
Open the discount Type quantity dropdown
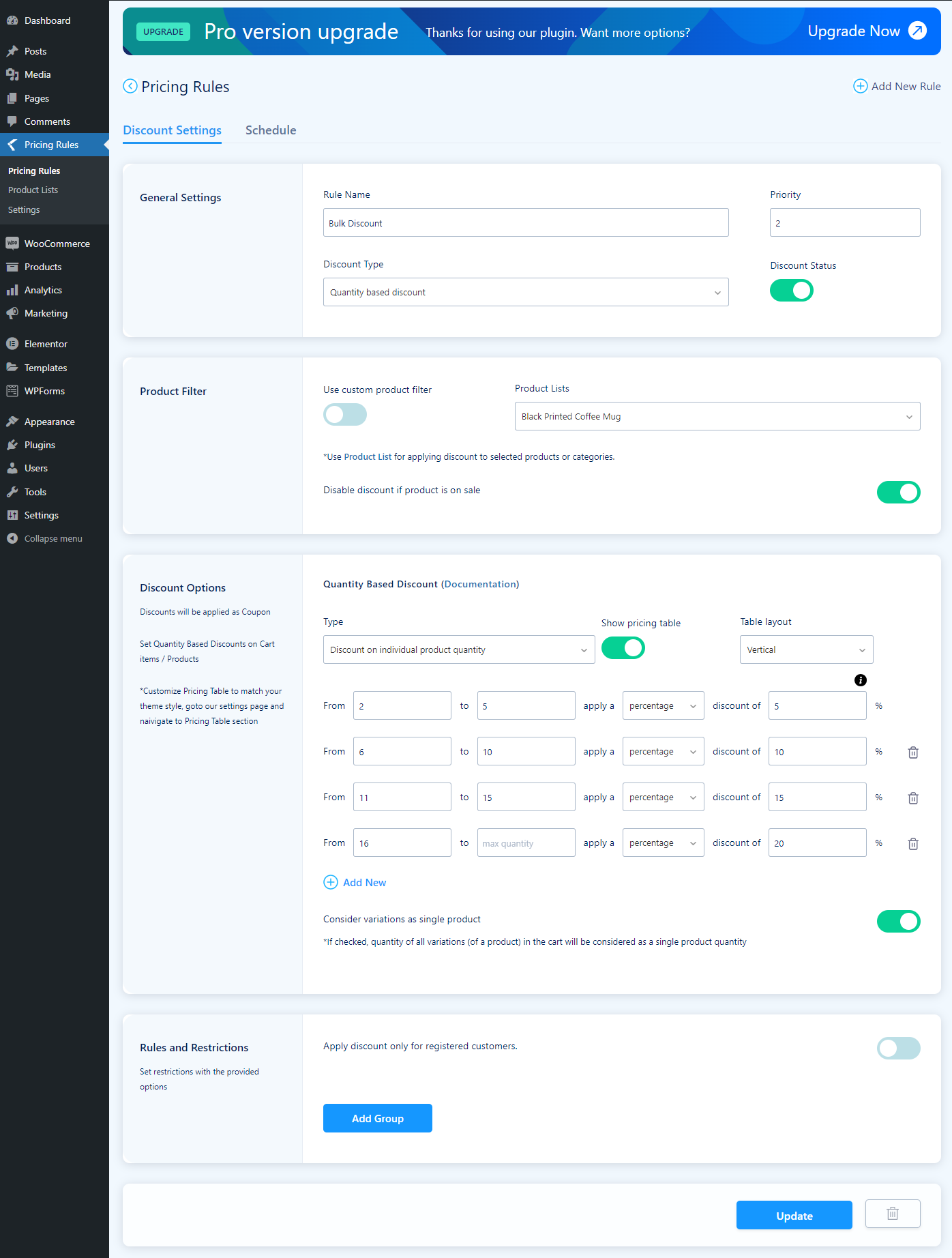click(459, 649)
